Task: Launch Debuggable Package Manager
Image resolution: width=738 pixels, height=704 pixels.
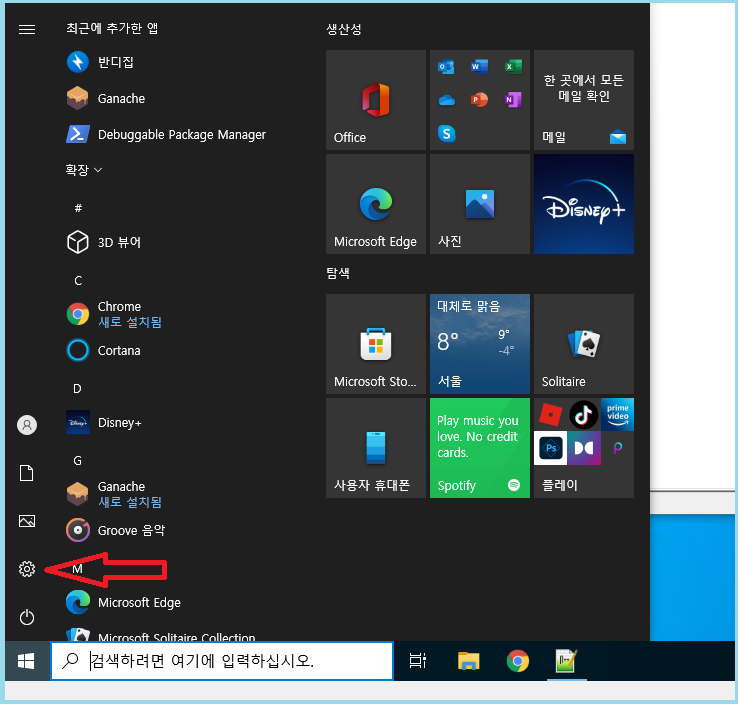Action: pyautogui.click(x=166, y=135)
